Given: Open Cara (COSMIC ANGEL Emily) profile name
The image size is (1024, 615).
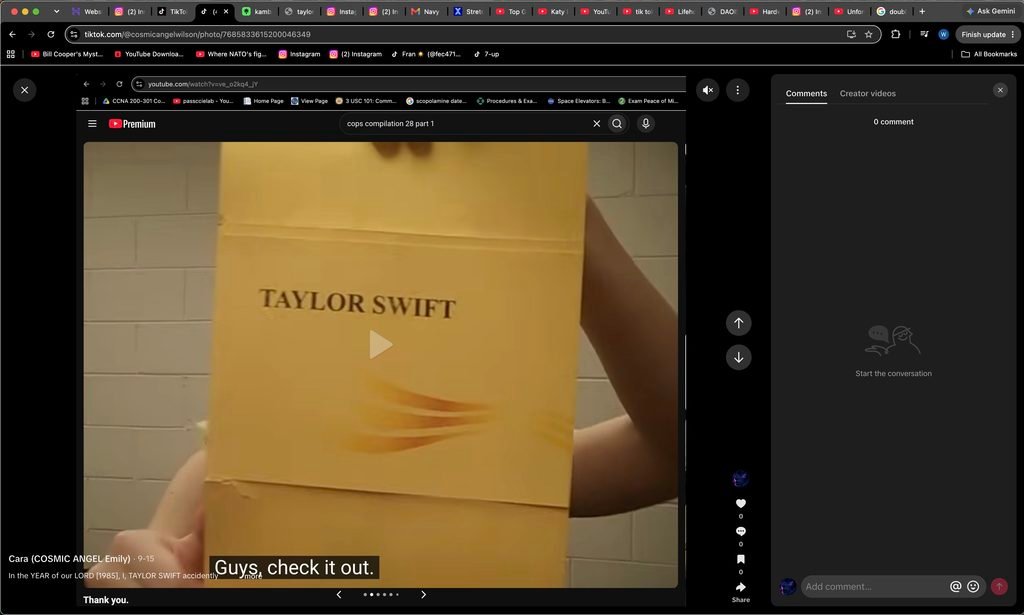Looking at the screenshot, I should 69,558.
